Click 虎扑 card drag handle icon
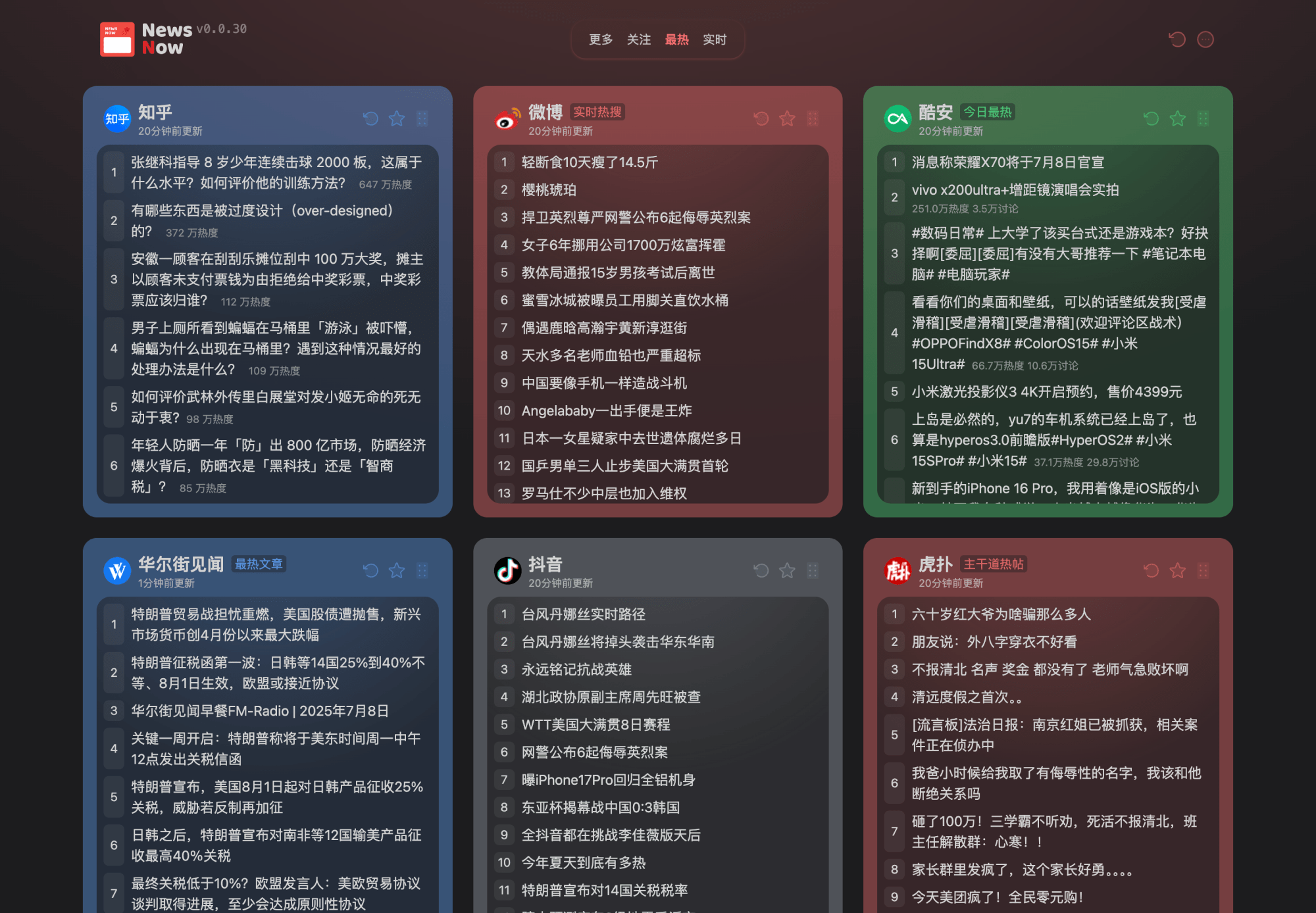Screen dimensions: 1316x913 1203,570
